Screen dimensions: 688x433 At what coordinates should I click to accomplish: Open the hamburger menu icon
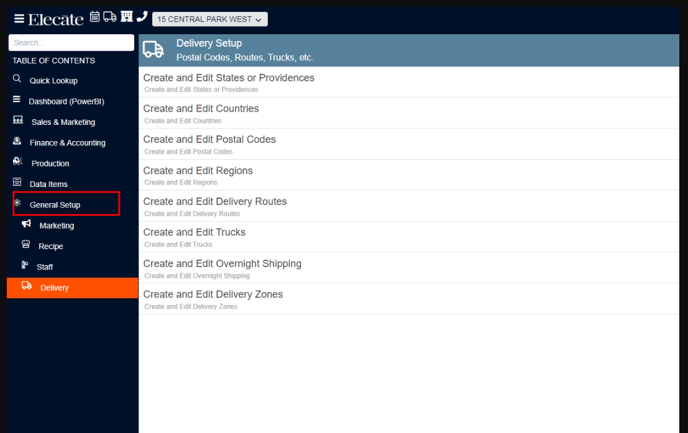coord(19,18)
